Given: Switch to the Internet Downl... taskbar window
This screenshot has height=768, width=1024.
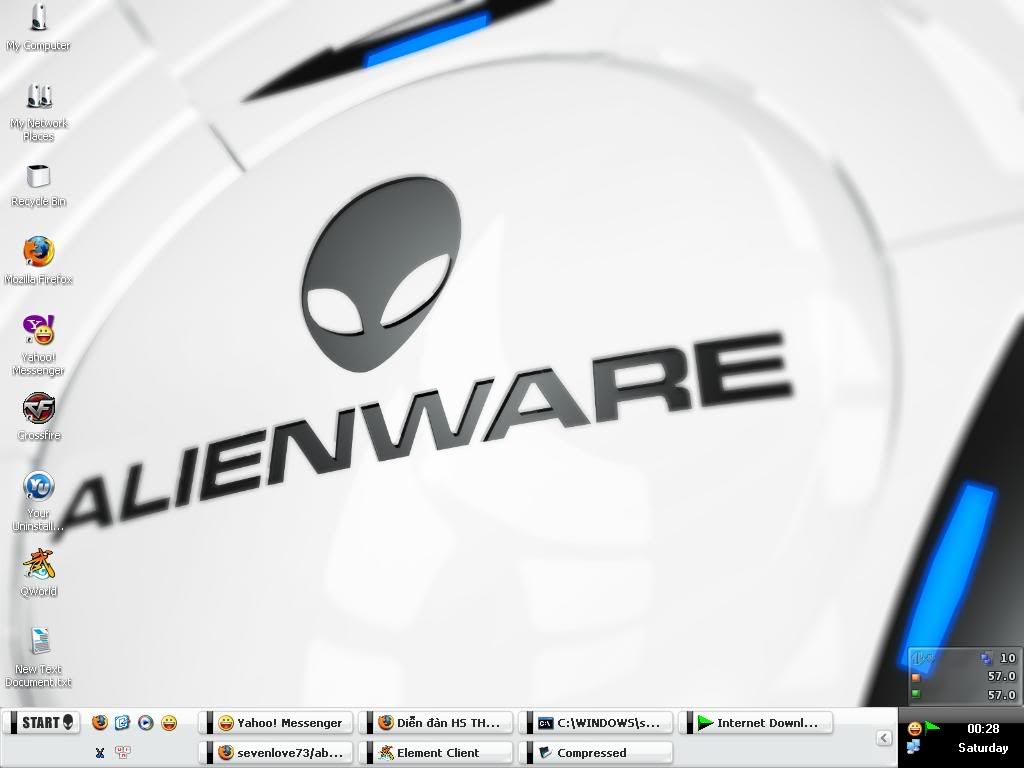Looking at the screenshot, I should click(758, 723).
